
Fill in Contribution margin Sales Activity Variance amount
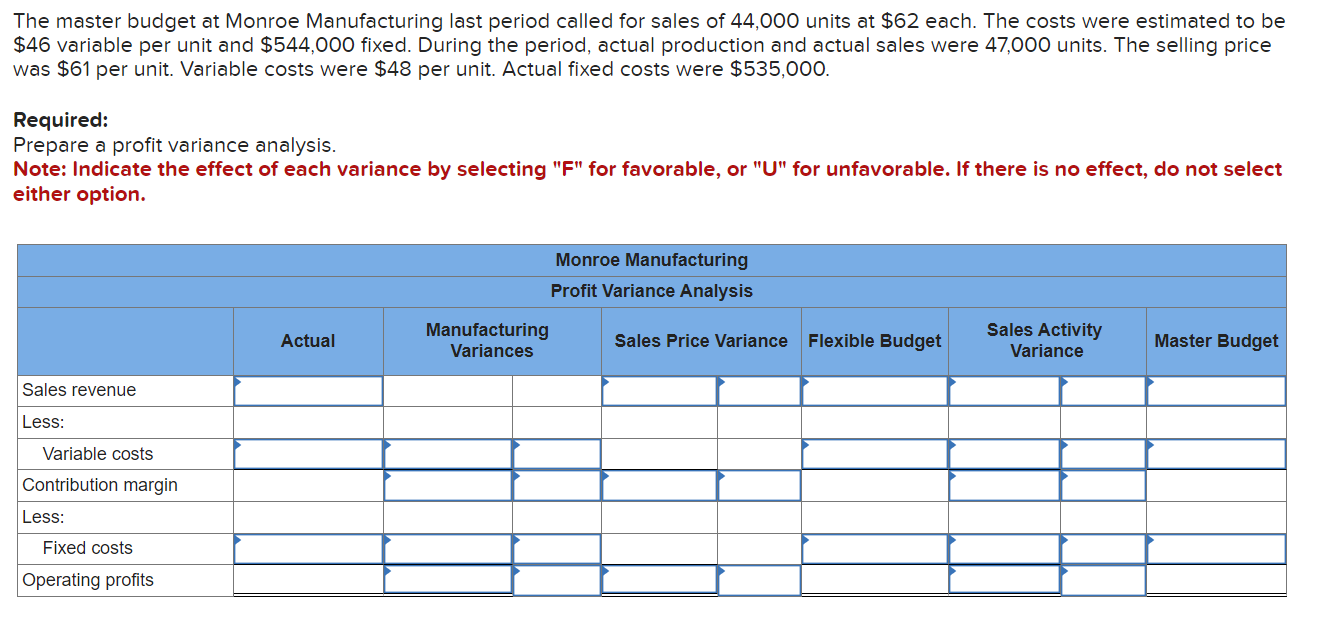1003,485
